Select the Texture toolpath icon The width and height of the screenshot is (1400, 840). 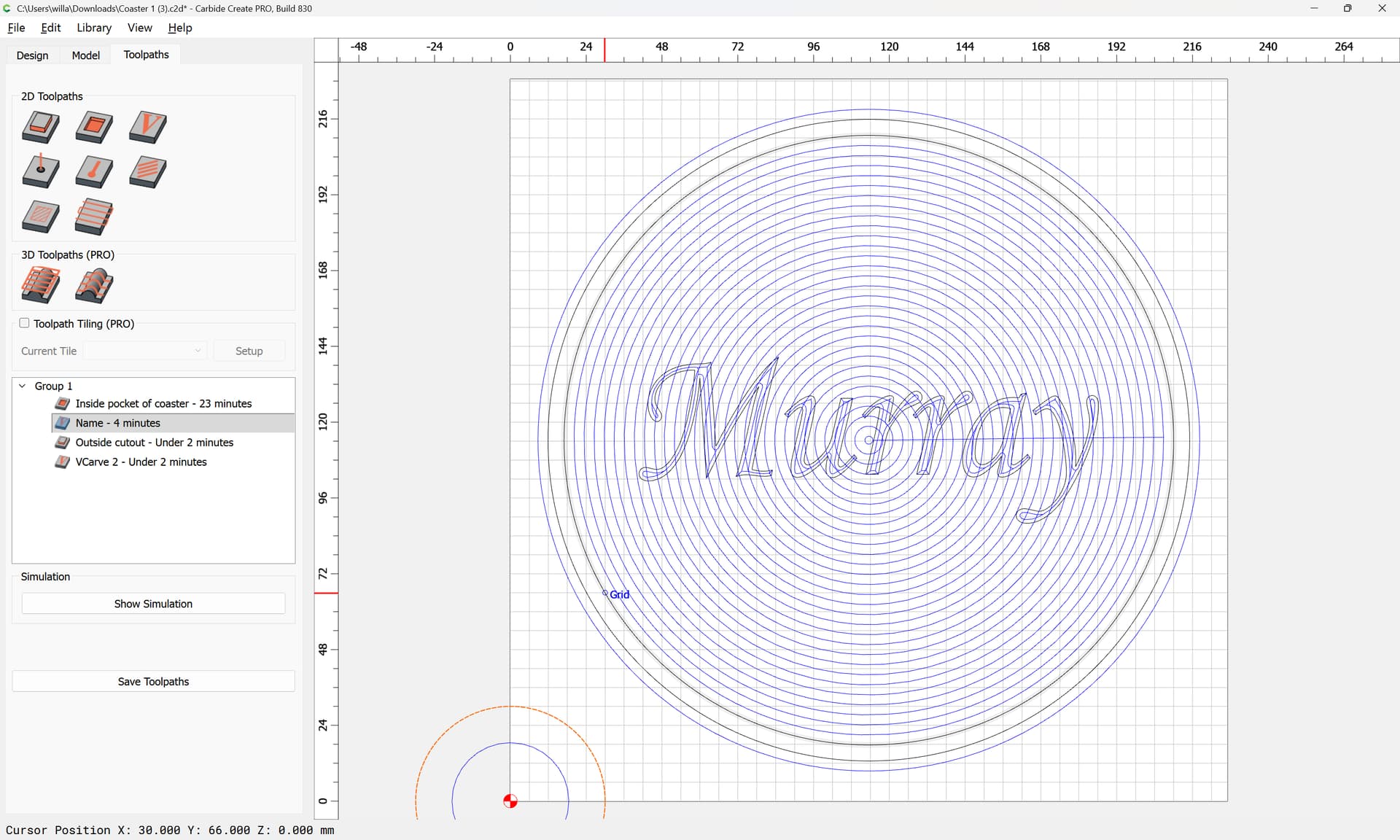click(147, 172)
